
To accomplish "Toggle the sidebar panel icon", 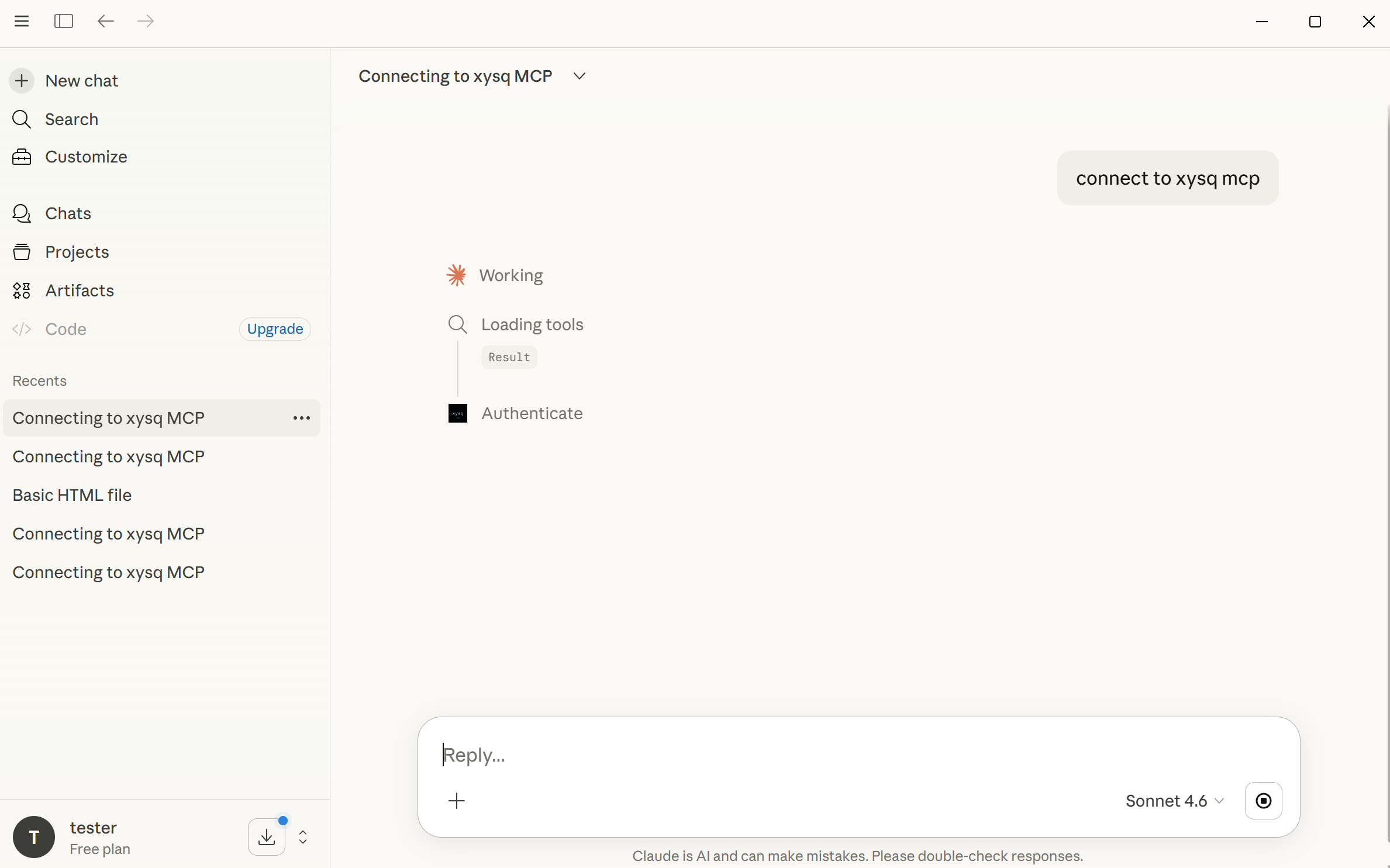I will 63,22.
